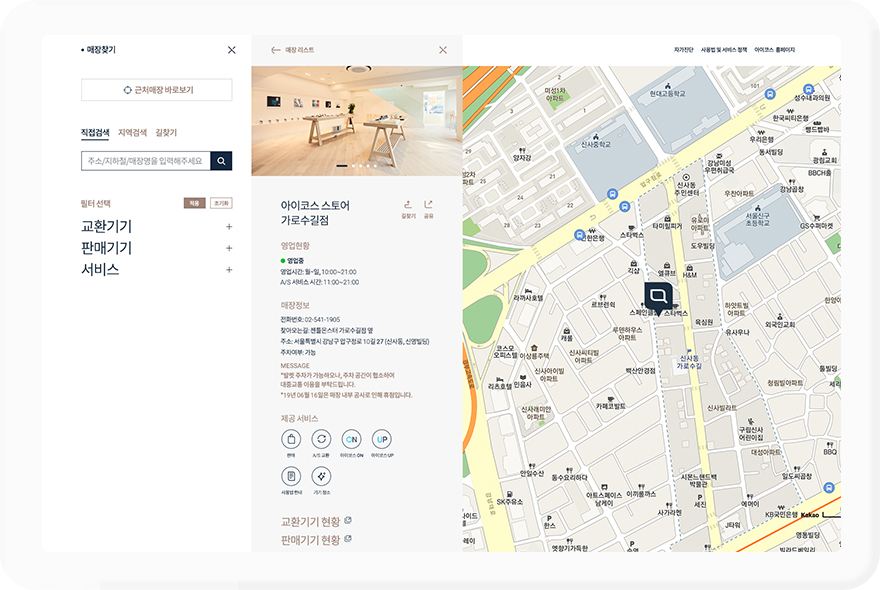
Task: Click the 필터 선택 heading
Action: (x=96, y=203)
